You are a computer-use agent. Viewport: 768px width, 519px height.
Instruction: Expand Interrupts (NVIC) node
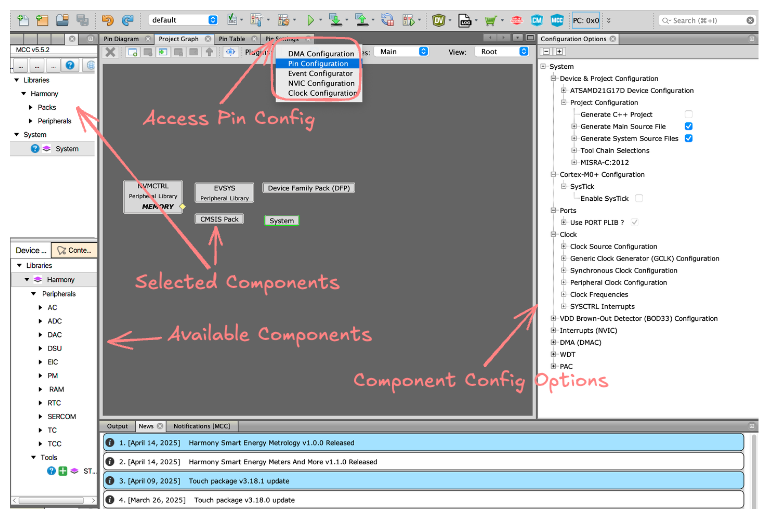click(553, 330)
